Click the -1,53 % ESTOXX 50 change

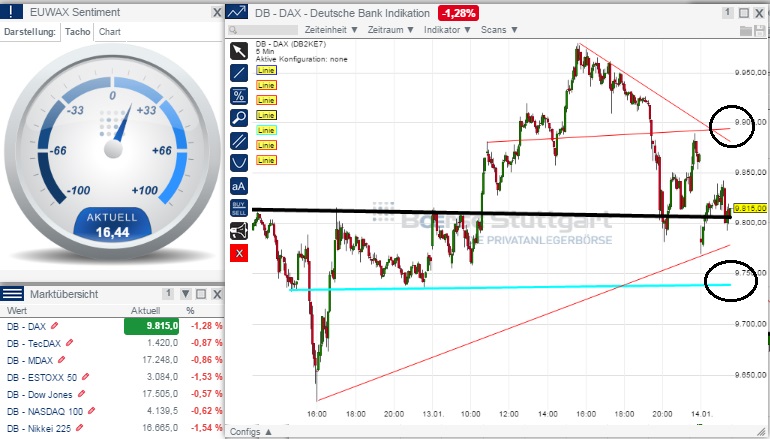click(207, 377)
